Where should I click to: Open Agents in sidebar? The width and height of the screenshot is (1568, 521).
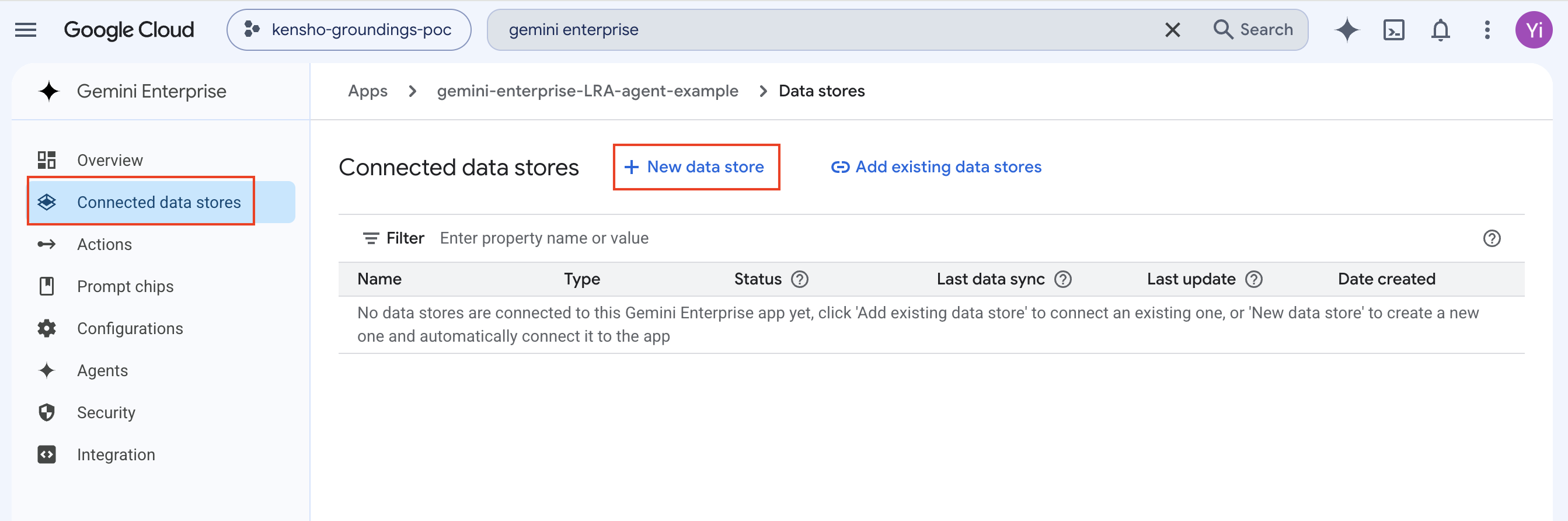(103, 370)
